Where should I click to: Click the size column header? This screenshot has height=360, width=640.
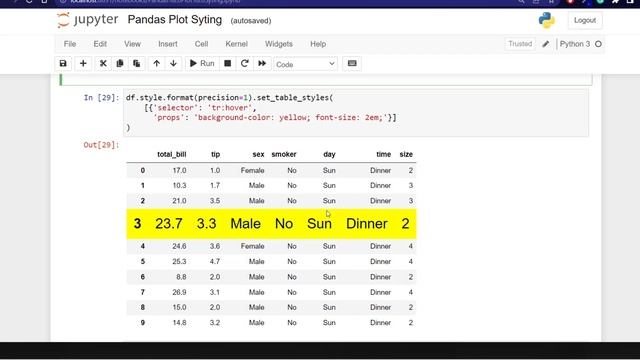click(x=406, y=154)
